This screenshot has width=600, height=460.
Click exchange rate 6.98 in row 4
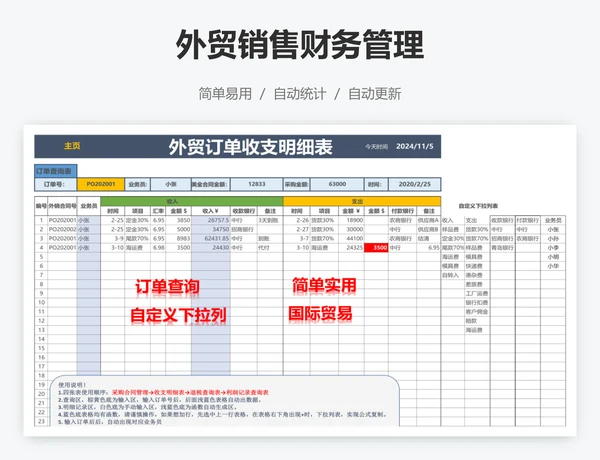coord(158,248)
